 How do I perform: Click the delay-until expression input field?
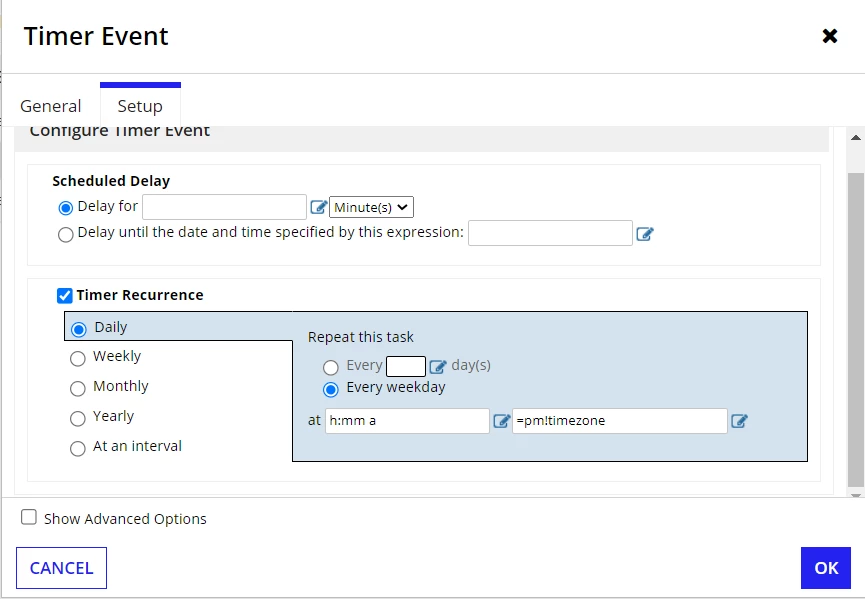[x=550, y=233]
